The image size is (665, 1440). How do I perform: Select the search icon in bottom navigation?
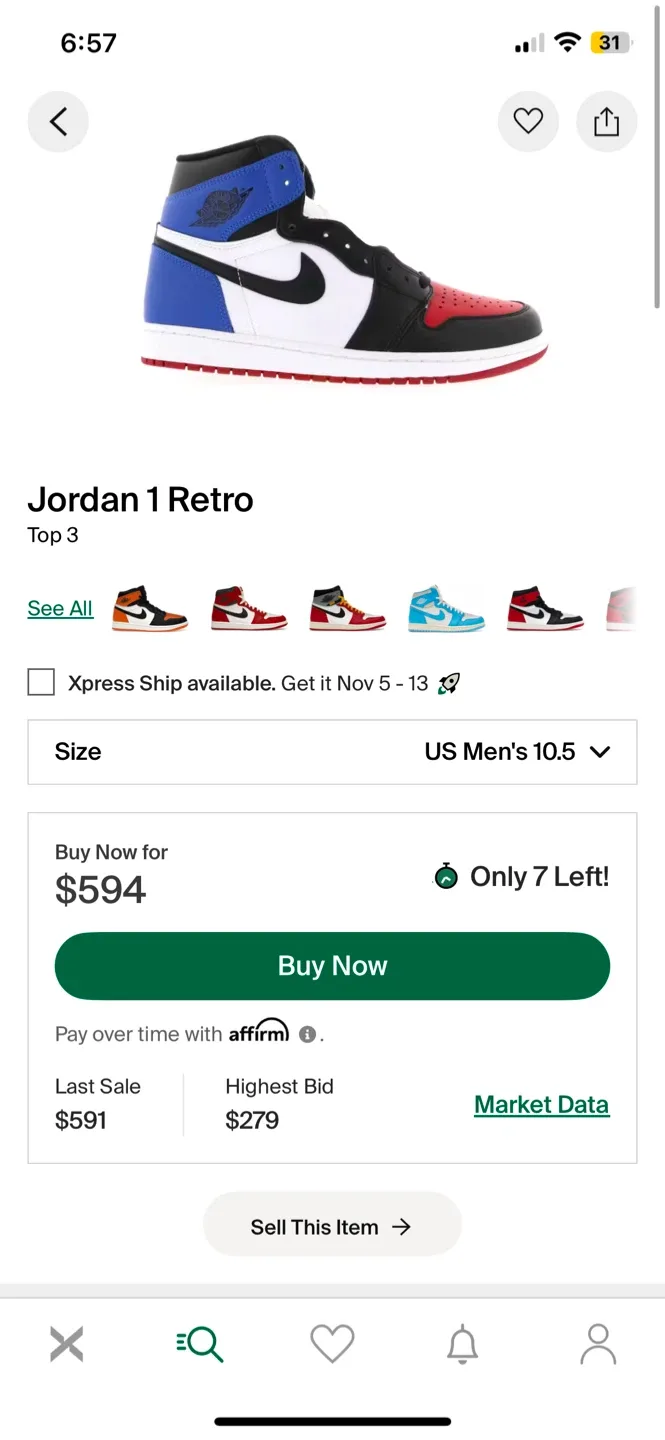click(199, 1344)
